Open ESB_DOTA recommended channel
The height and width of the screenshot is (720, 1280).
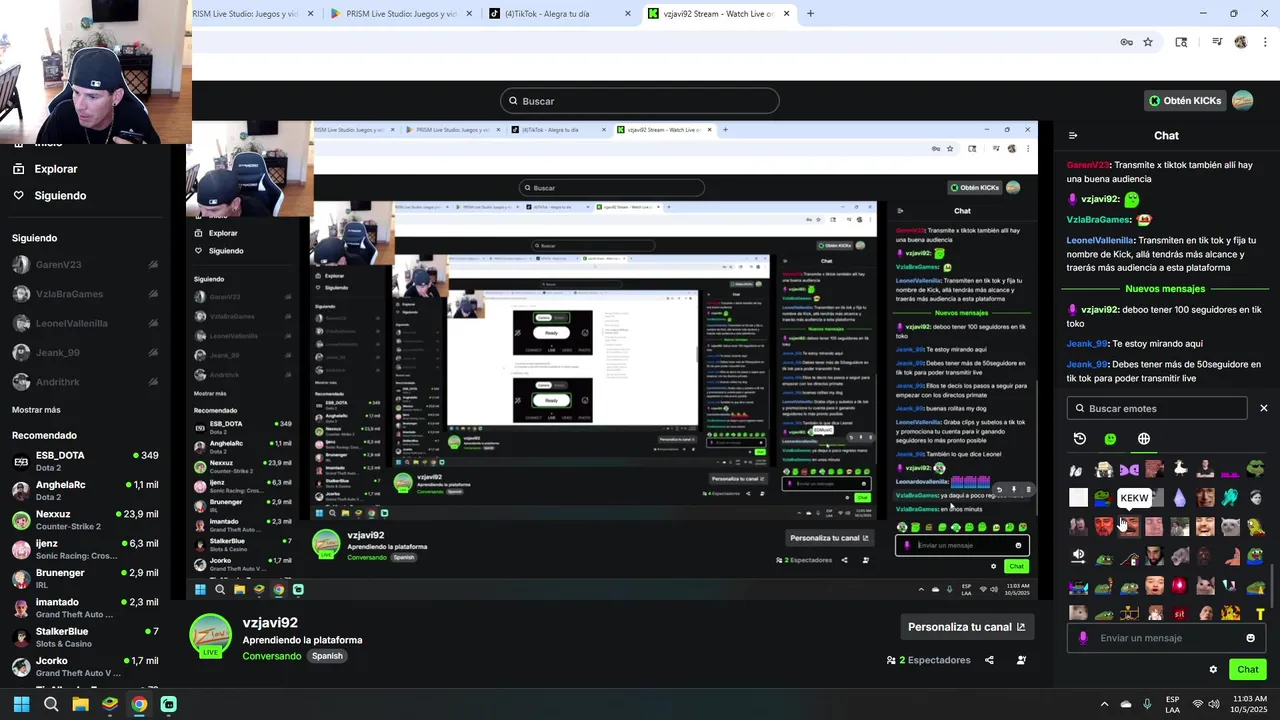tap(85, 461)
